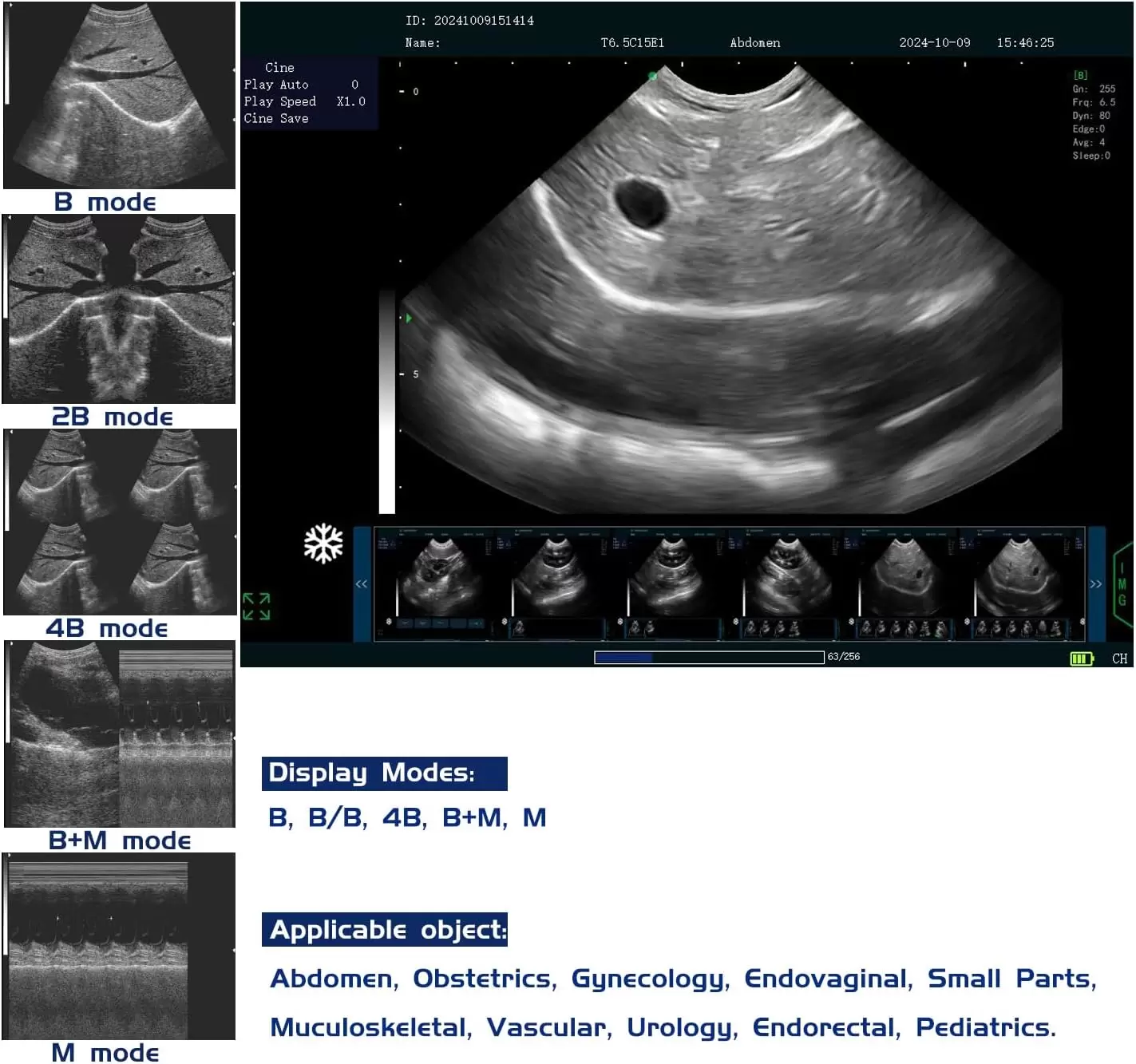Image resolution: width=1136 pixels, height=1064 pixels.
Task: Click the Name field in the header
Action: (x=422, y=43)
